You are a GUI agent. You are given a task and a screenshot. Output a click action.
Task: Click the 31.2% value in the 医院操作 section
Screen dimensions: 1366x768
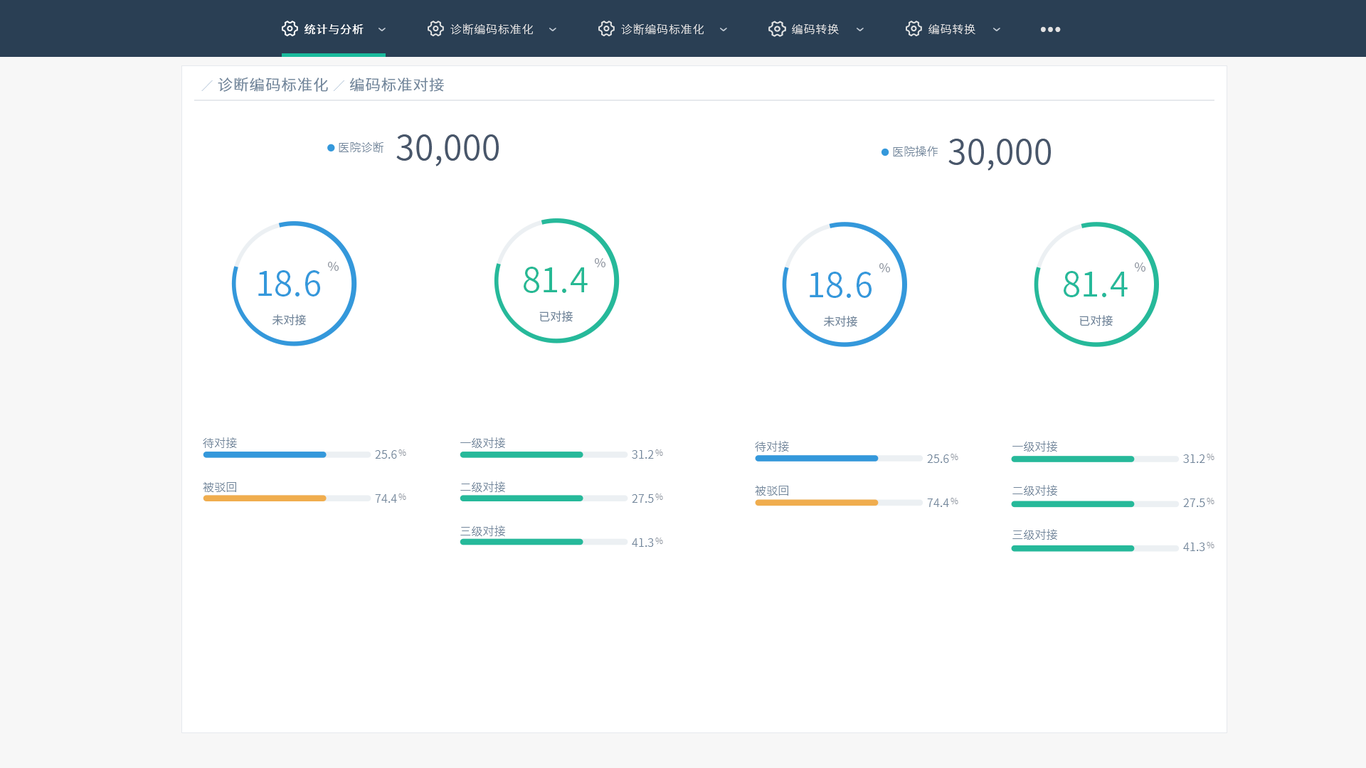(x=1198, y=459)
